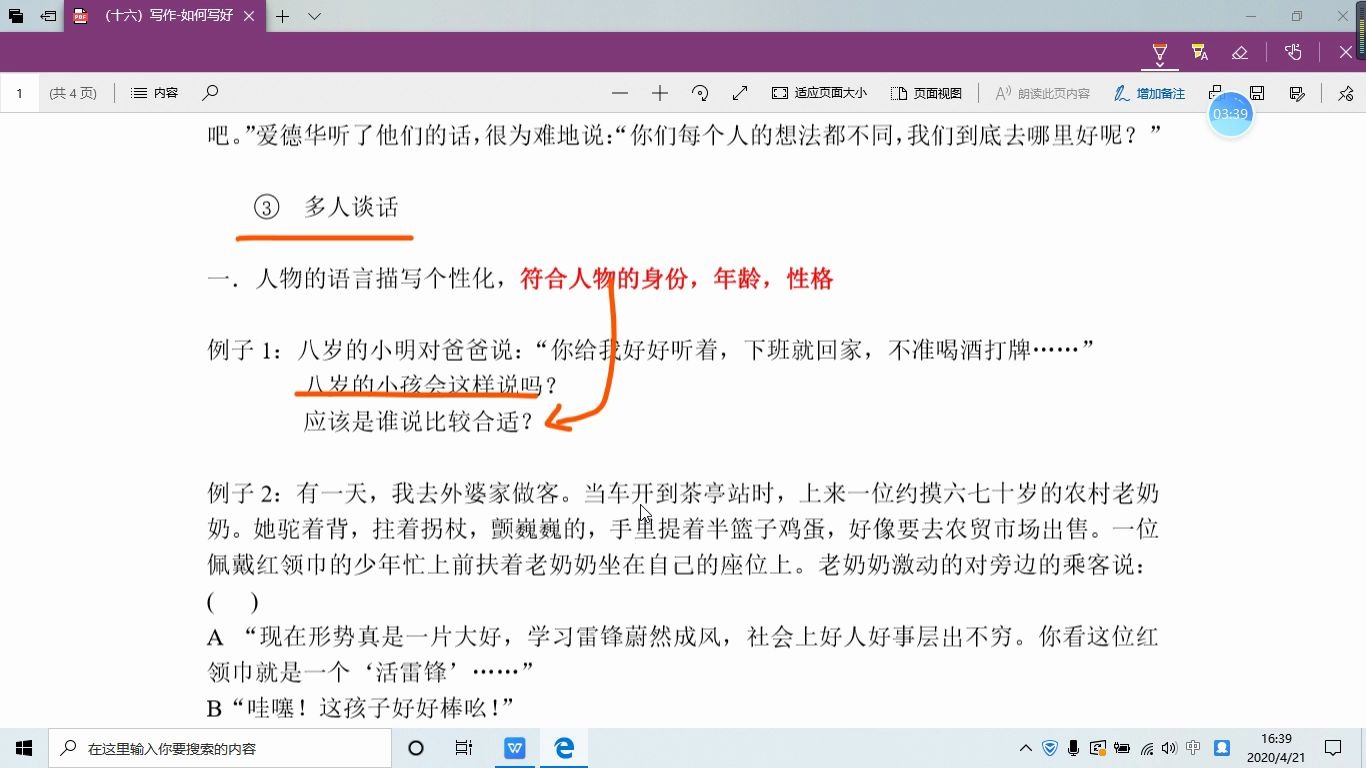Open the PDF search magnifier
1366x768 pixels.
pos(210,93)
